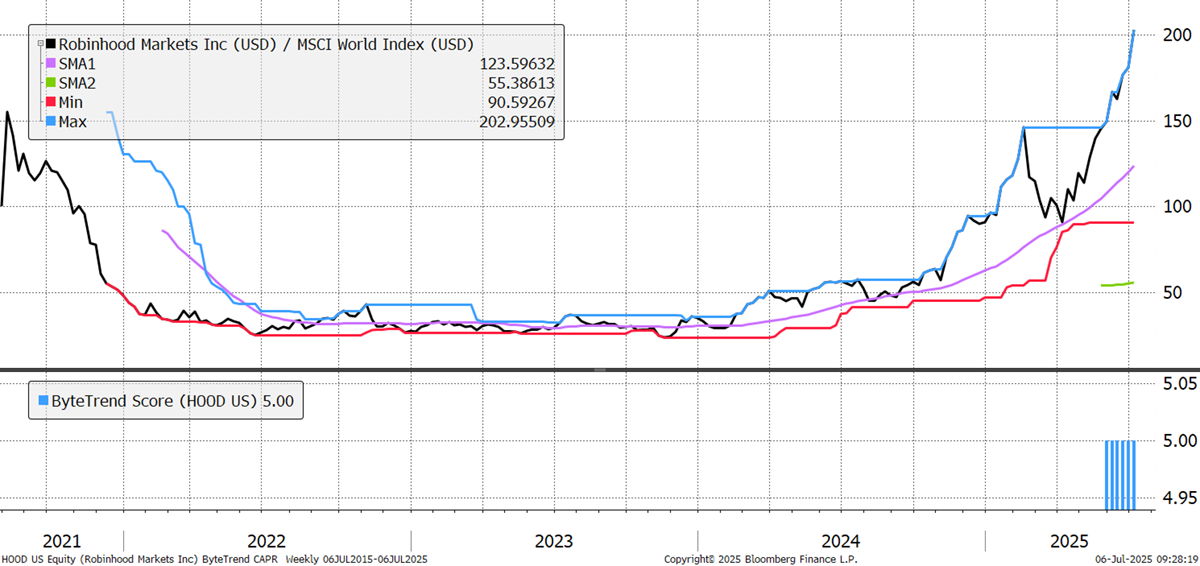The image size is (1200, 566).
Task: Click the 2023 x-axis year label
Action: pyautogui.click(x=554, y=540)
